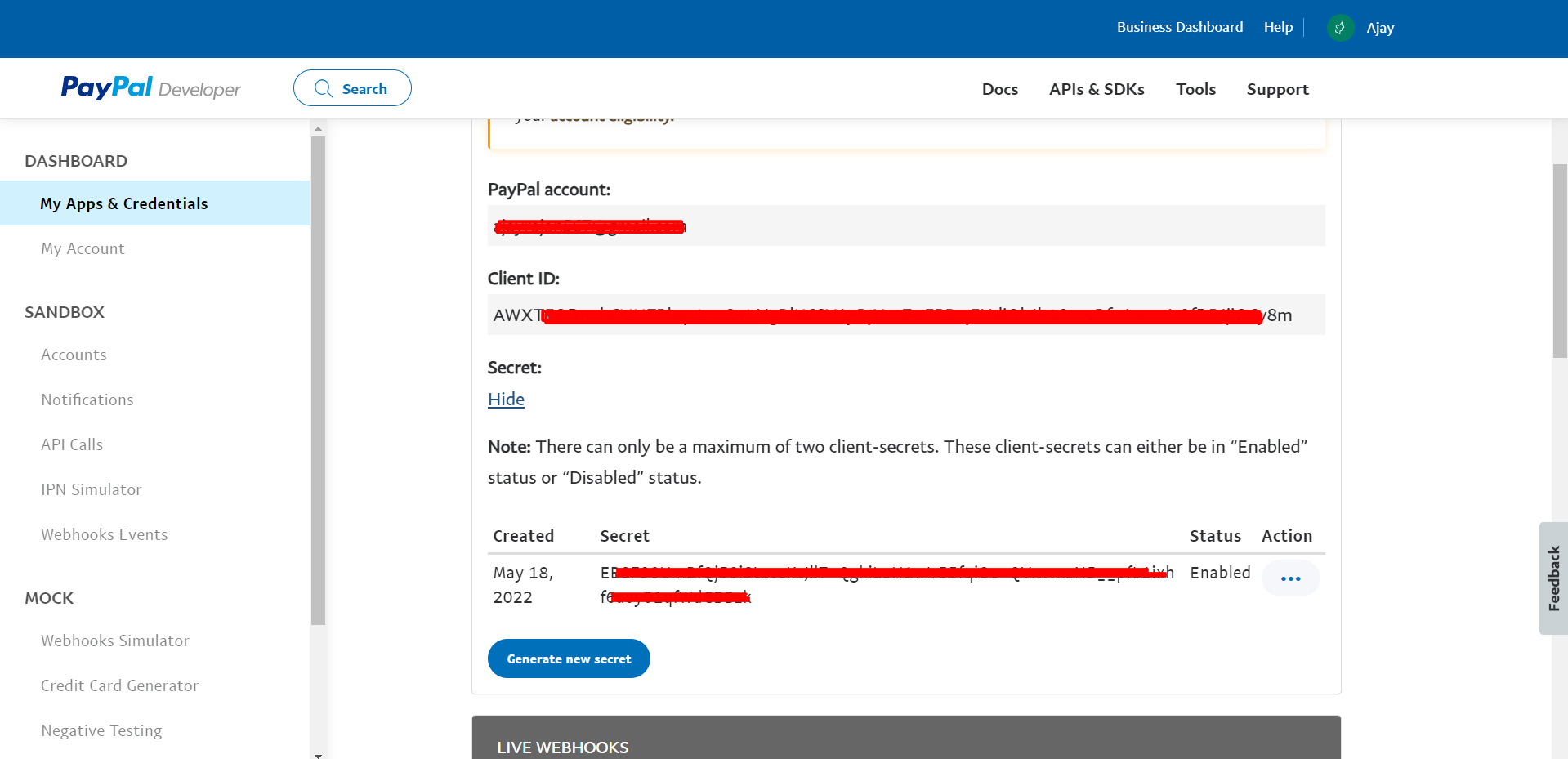Image resolution: width=1568 pixels, height=759 pixels.
Task: Click the LIVE WEBHOOKS section header
Action: pos(906,738)
